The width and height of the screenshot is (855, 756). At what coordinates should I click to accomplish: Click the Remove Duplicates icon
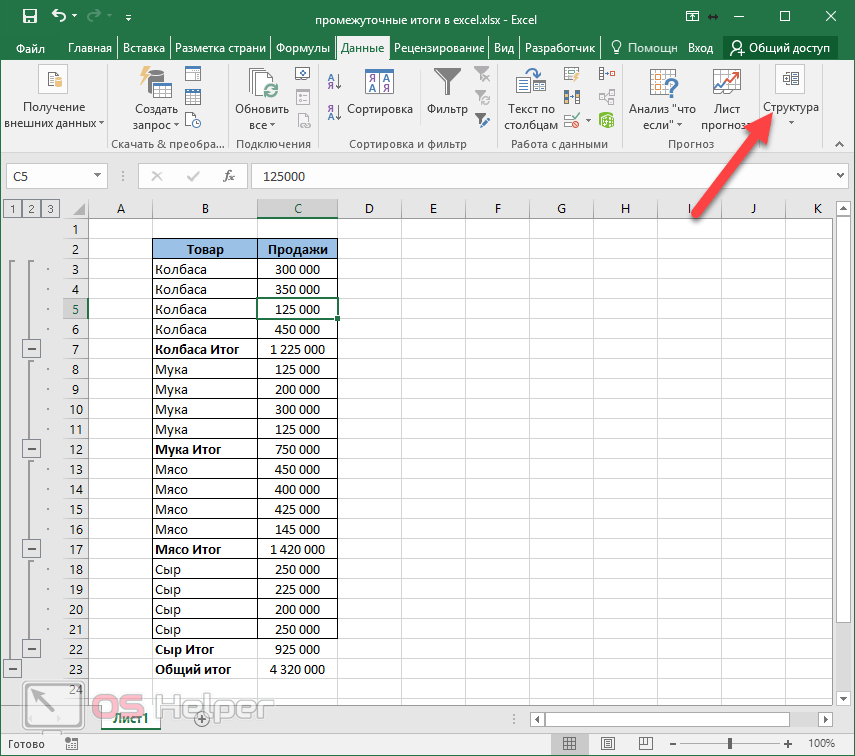[571, 97]
